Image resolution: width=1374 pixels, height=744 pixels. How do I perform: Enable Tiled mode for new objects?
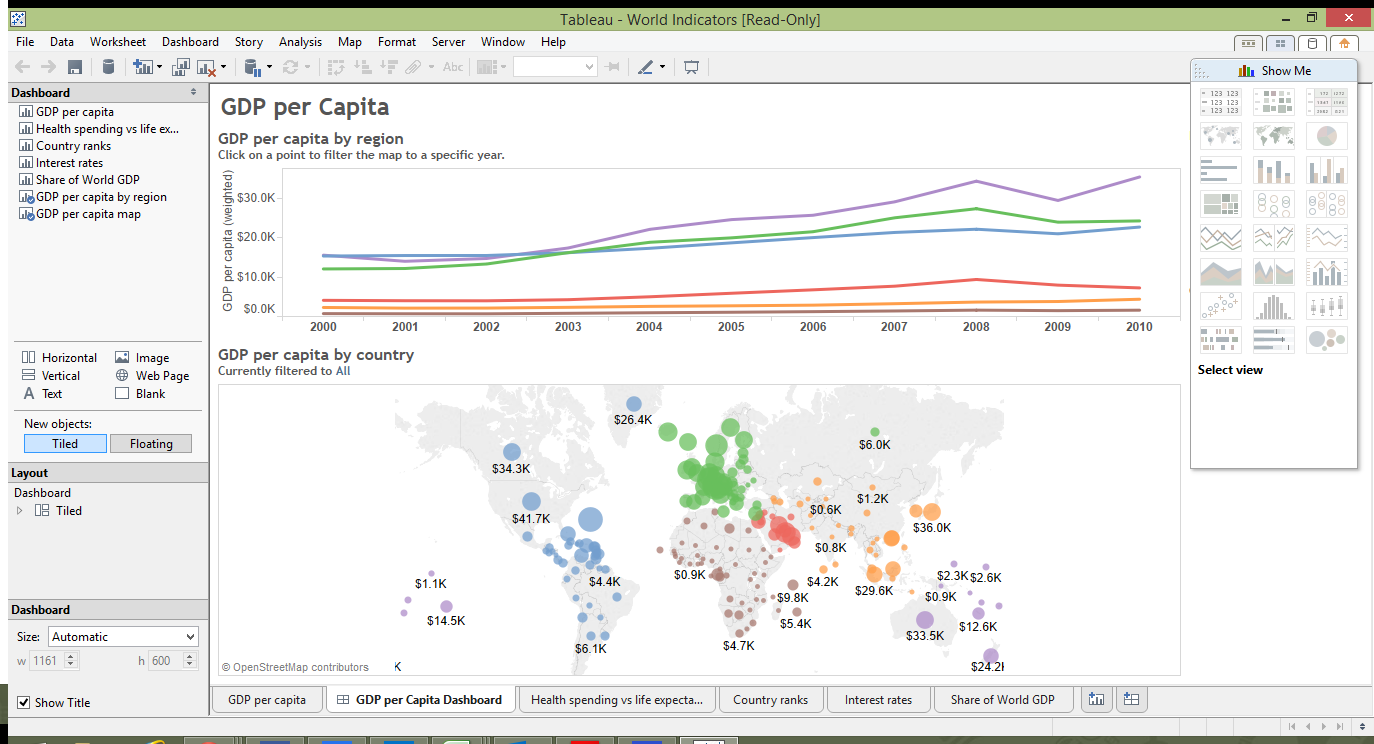click(64, 443)
